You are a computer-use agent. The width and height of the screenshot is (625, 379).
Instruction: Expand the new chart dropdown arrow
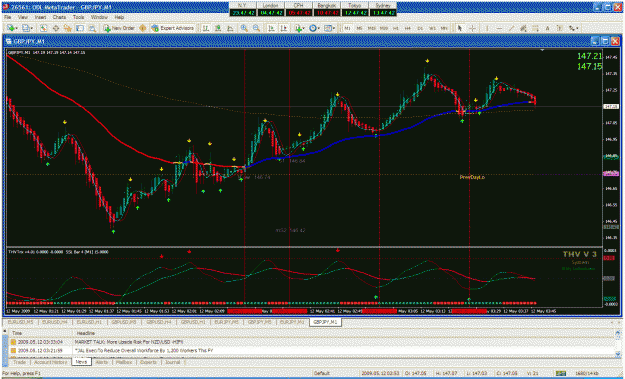17,28
